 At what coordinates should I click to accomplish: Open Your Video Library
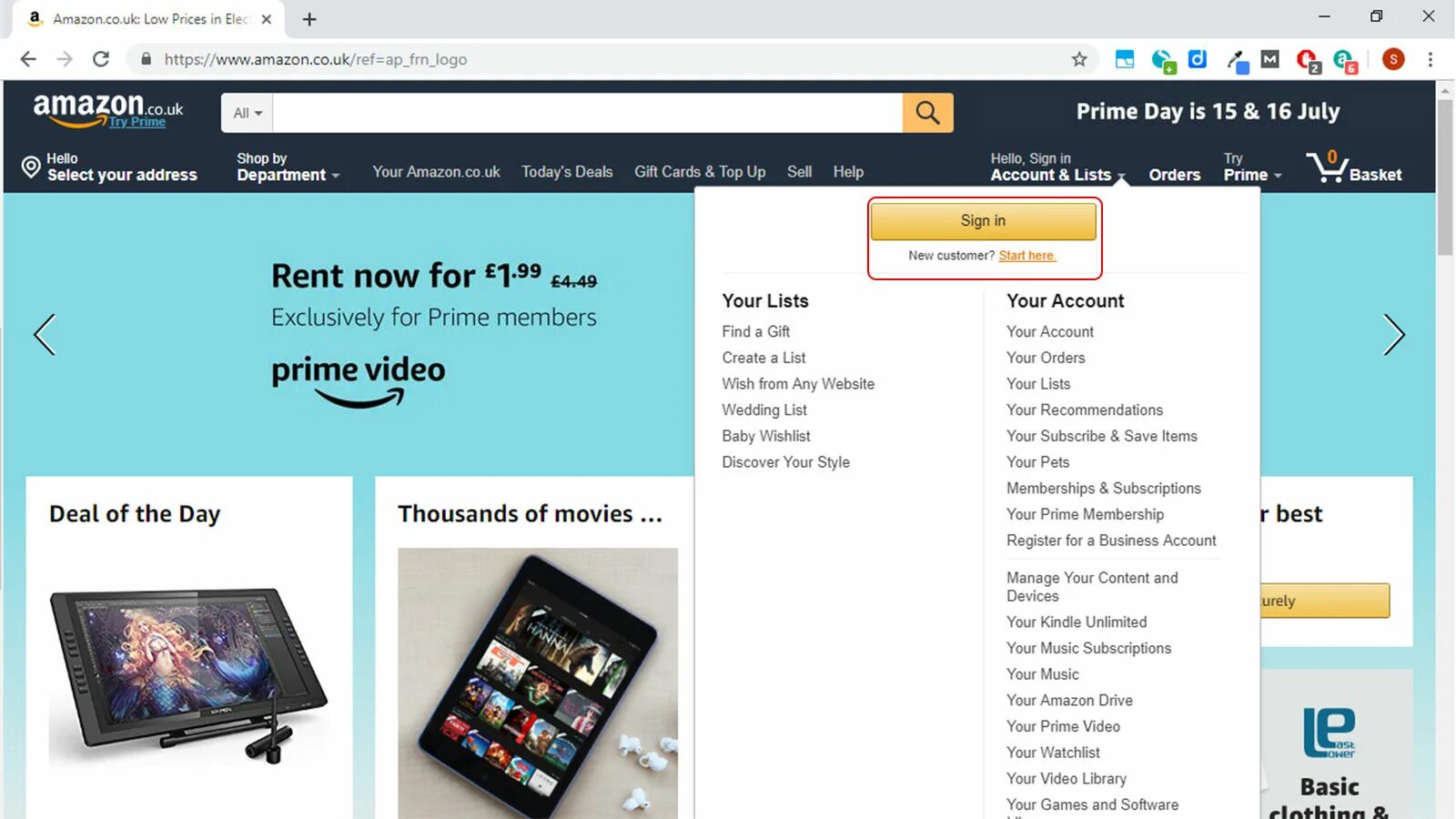(x=1067, y=779)
